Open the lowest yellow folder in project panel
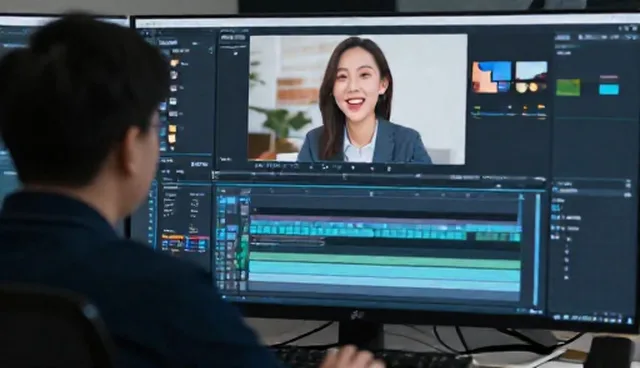The image size is (640, 368). coord(172,138)
